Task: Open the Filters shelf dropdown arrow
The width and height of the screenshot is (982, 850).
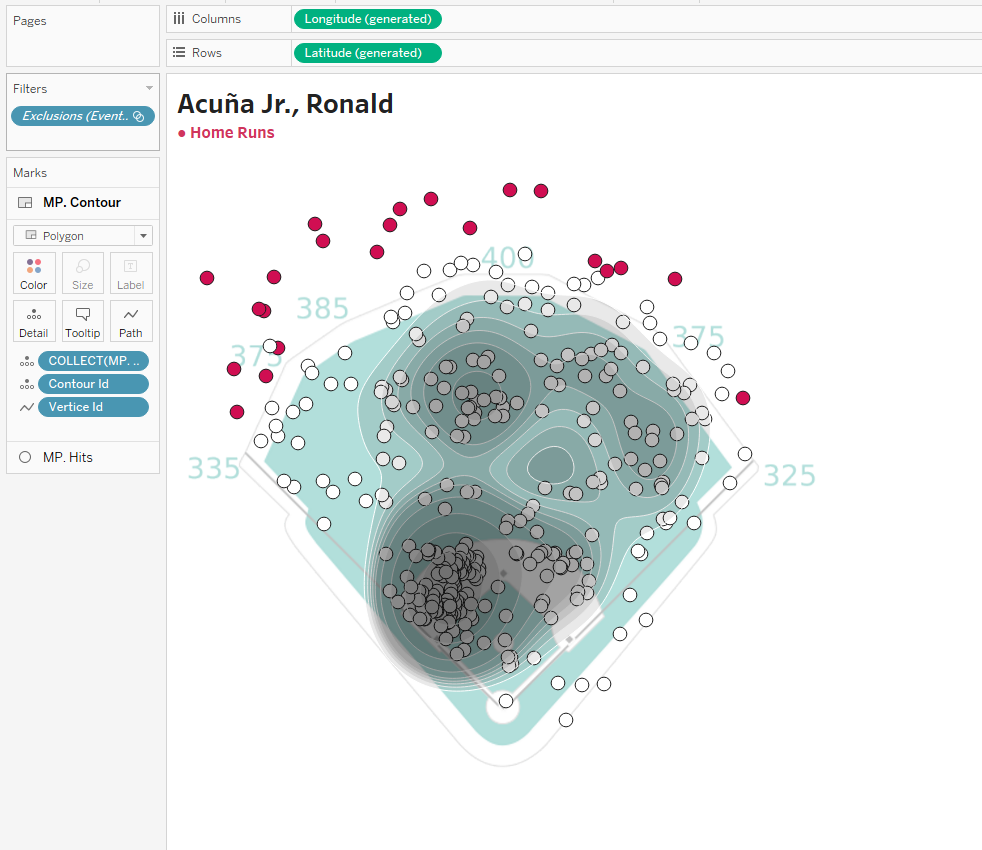Action: pos(149,89)
